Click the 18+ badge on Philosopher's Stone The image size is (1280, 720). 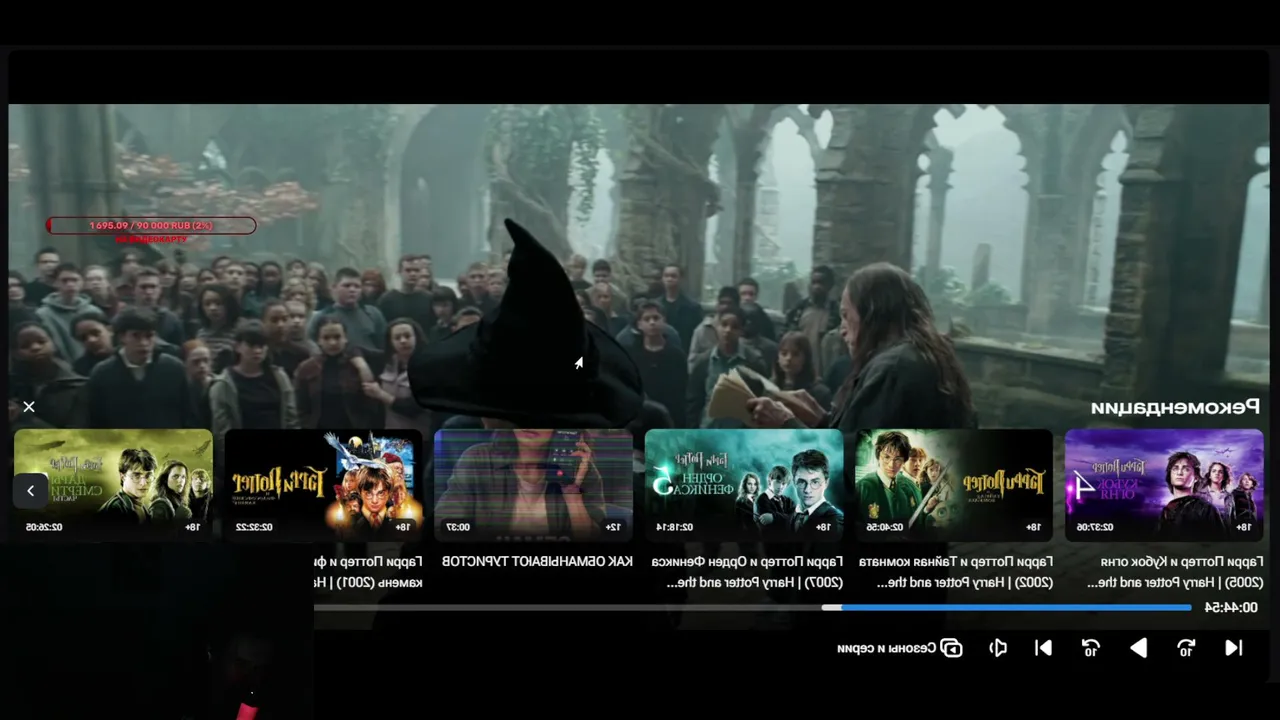click(x=403, y=527)
